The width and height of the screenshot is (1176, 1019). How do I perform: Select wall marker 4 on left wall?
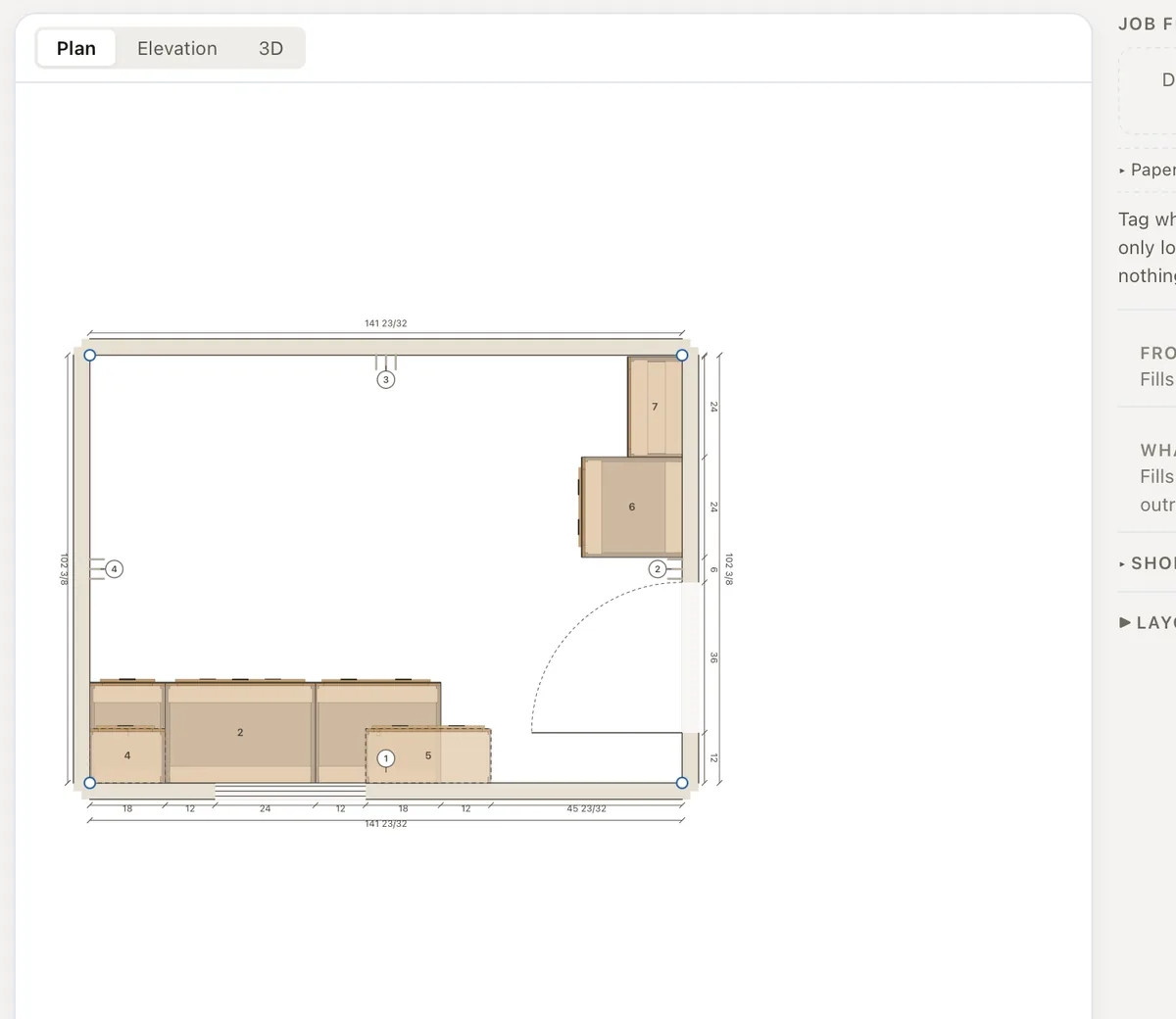coord(114,569)
